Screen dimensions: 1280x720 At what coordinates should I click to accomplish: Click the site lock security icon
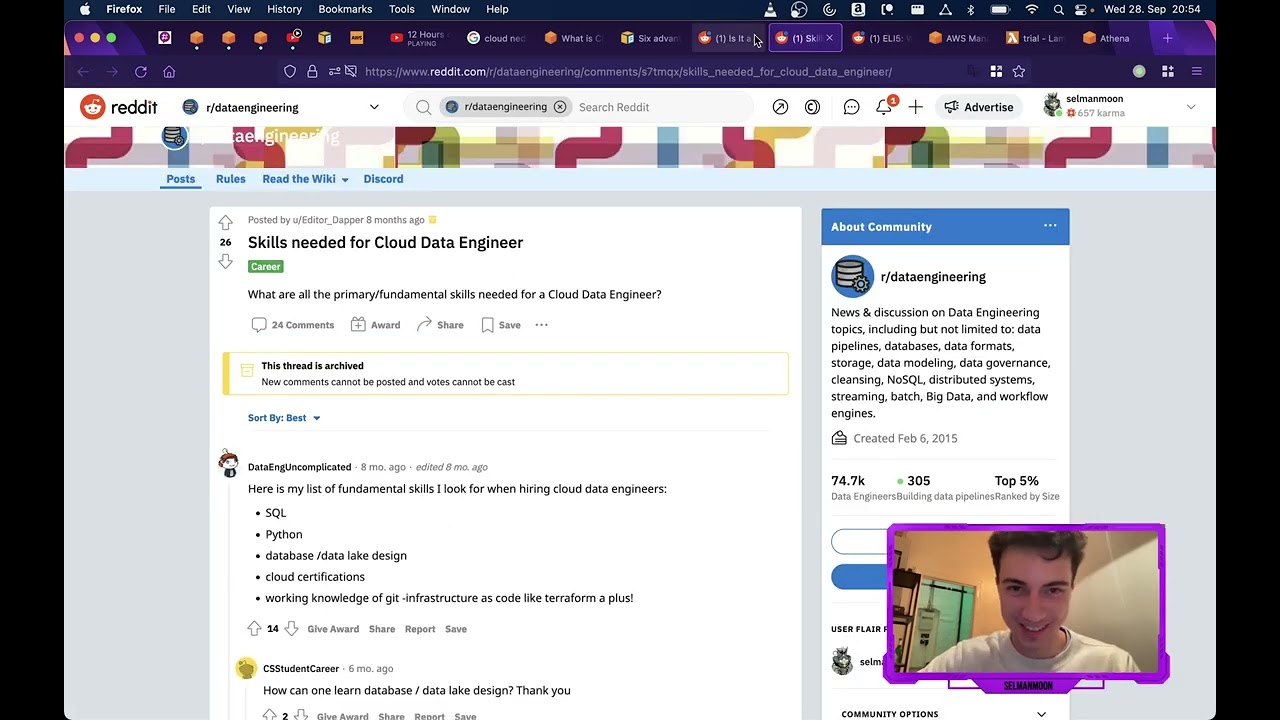312,72
